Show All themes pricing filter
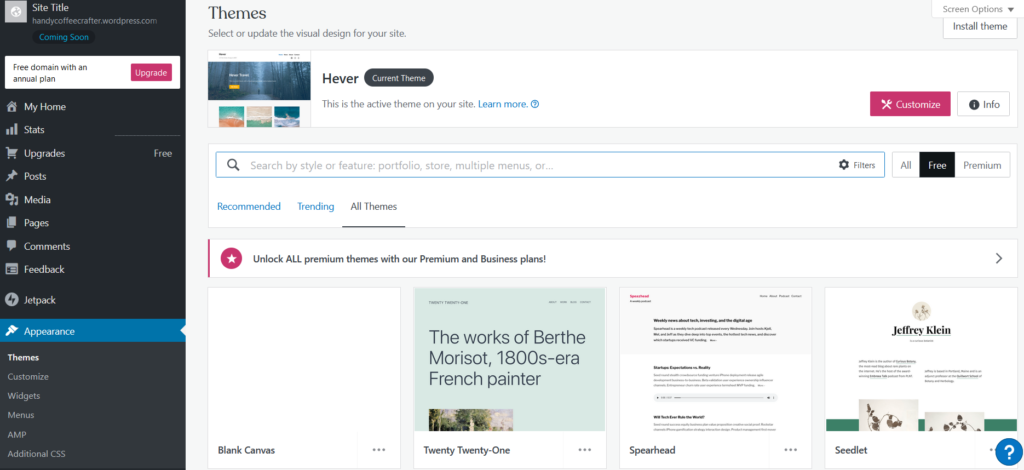Image resolution: width=1024 pixels, height=470 pixels. (x=906, y=165)
